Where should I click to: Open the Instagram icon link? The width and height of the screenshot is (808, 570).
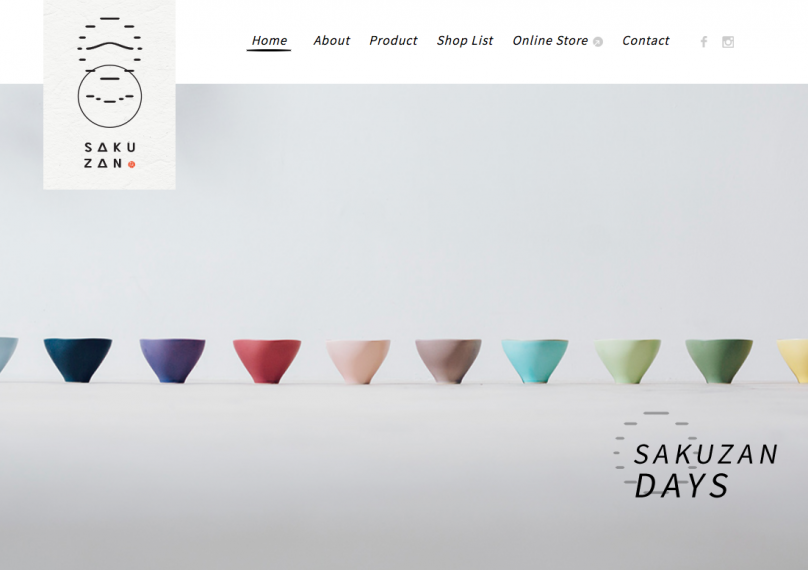coord(728,42)
